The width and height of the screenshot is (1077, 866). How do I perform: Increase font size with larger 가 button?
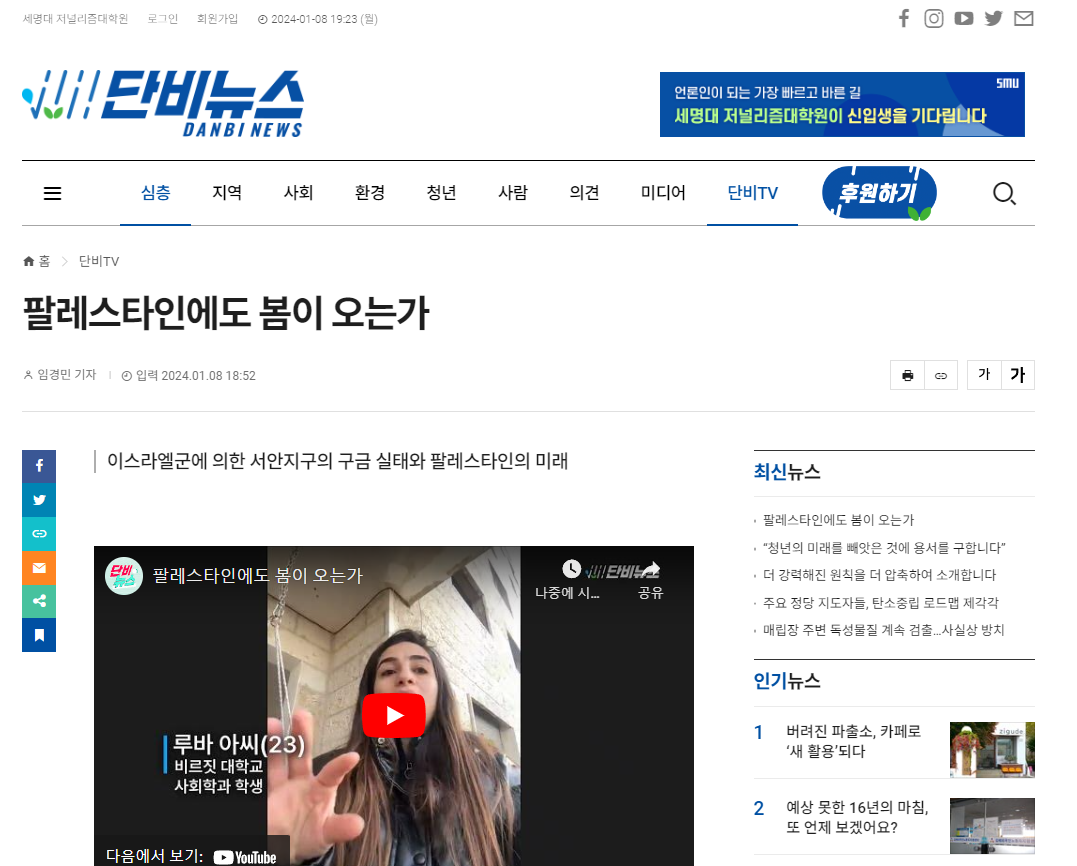pos(1017,375)
